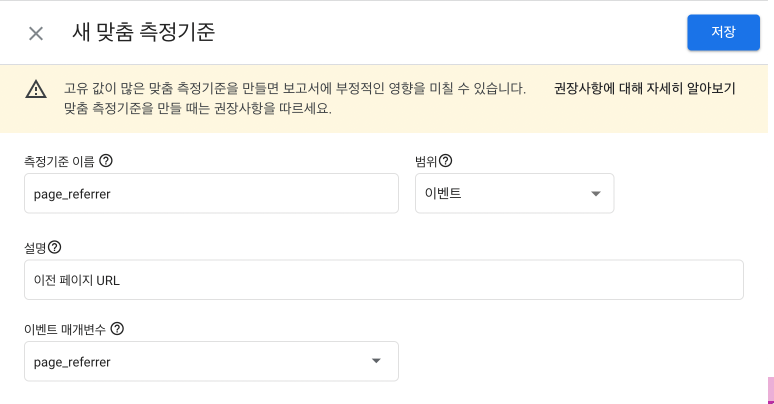Show help for 측정기준 이름

click(x=106, y=161)
